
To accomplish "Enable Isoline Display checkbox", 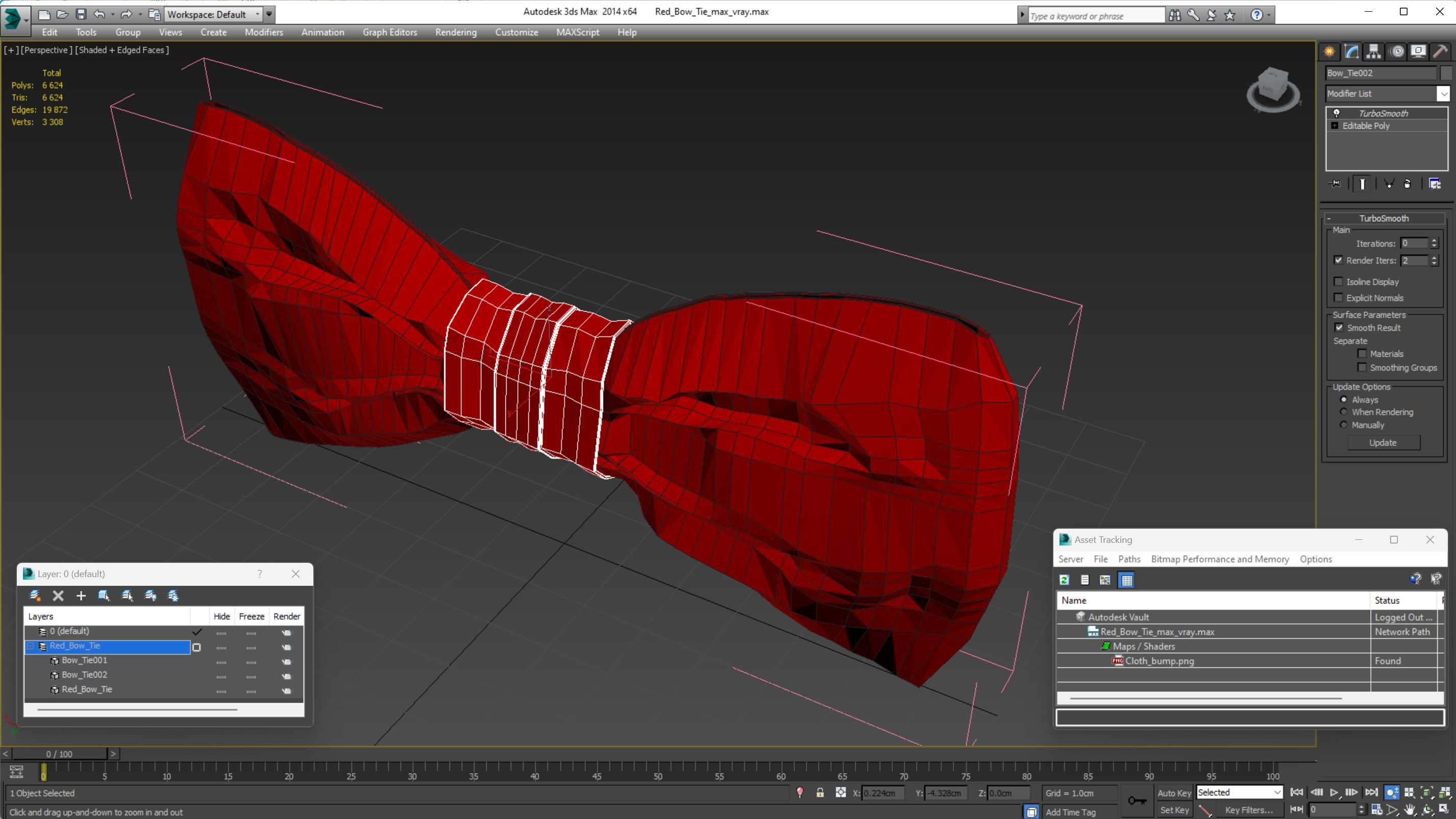I will tap(1339, 282).
